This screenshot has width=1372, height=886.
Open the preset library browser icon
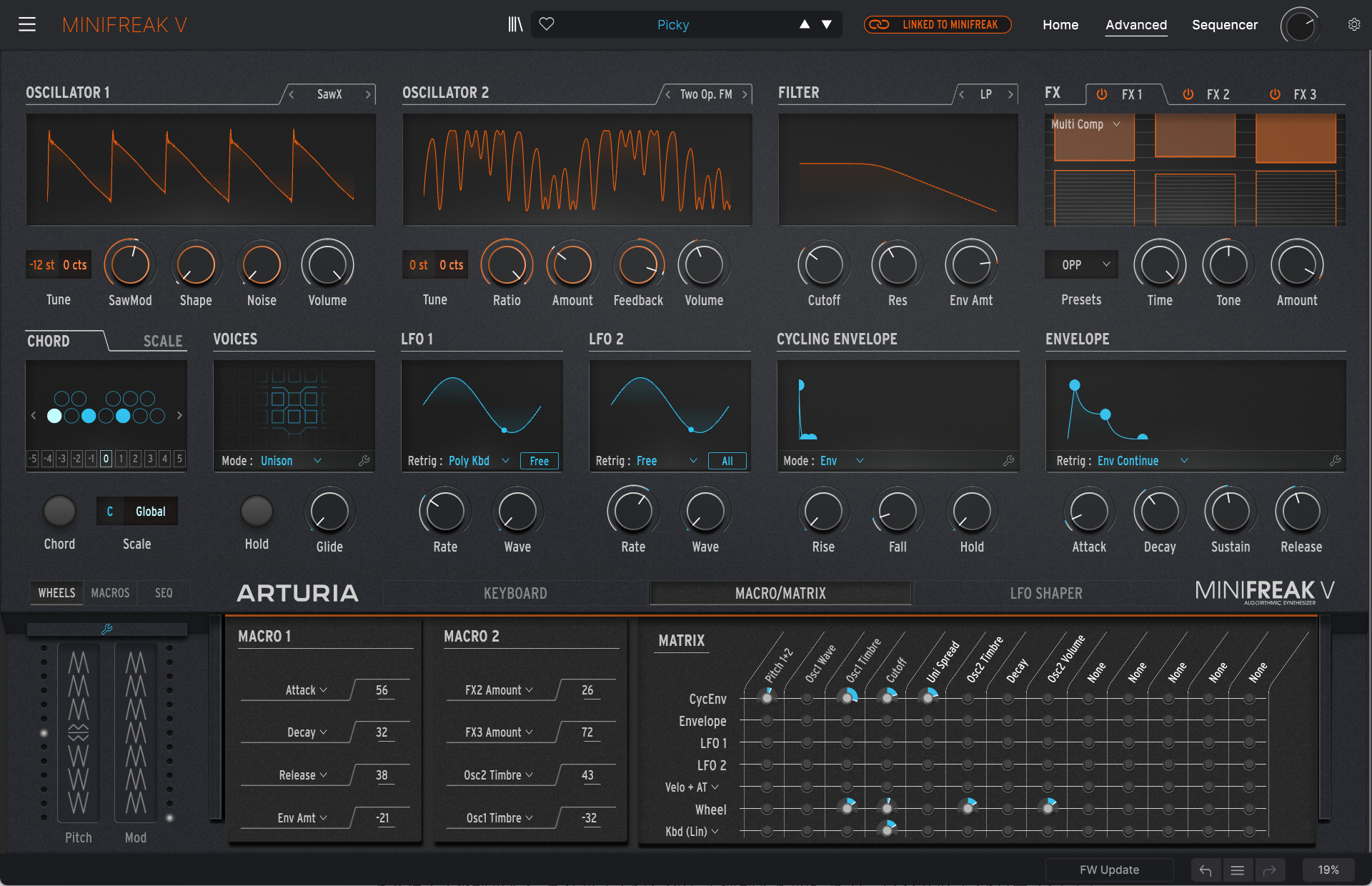click(515, 24)
